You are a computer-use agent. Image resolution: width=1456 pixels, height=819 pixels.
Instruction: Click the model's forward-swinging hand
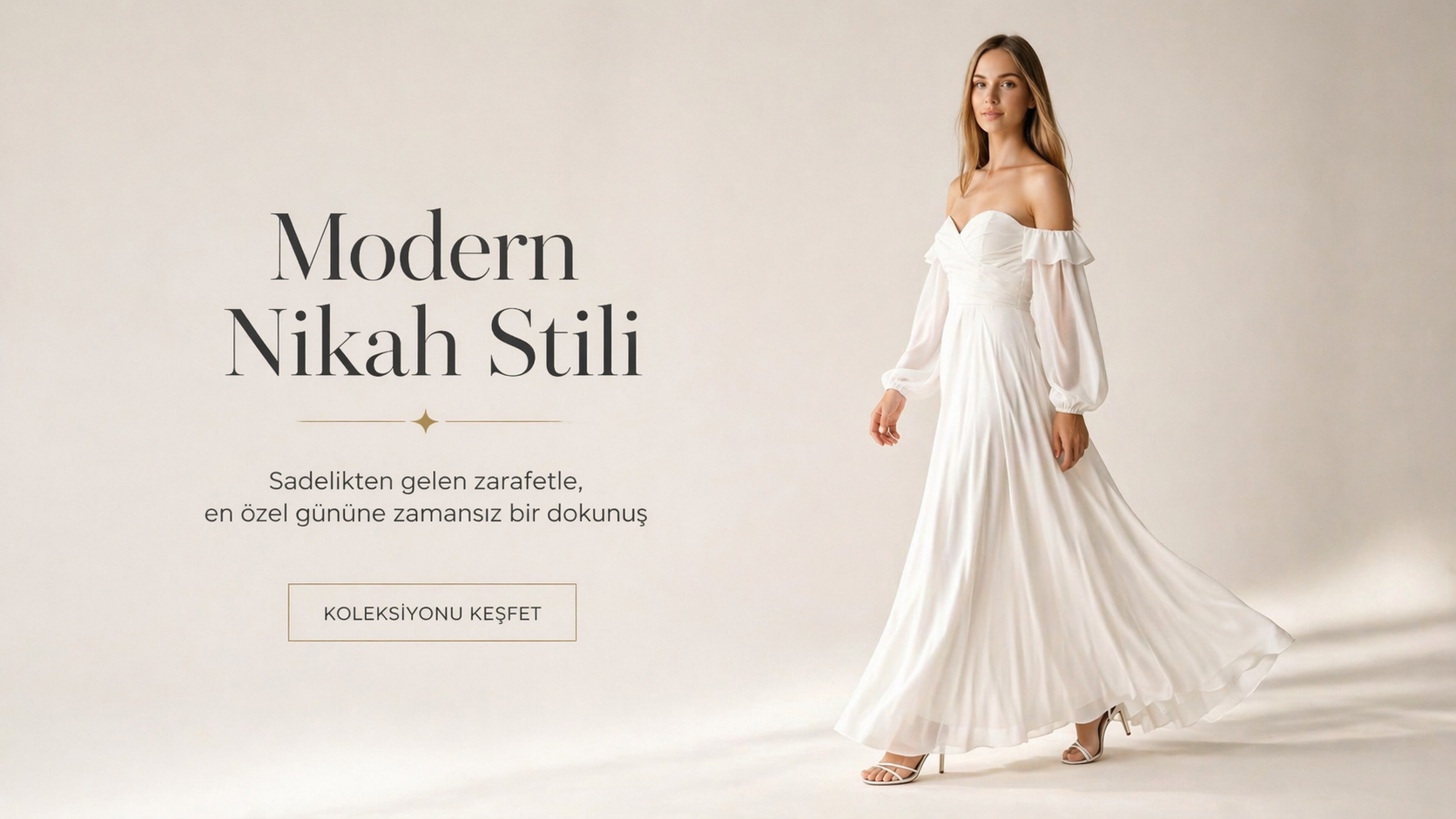[886, 420]
